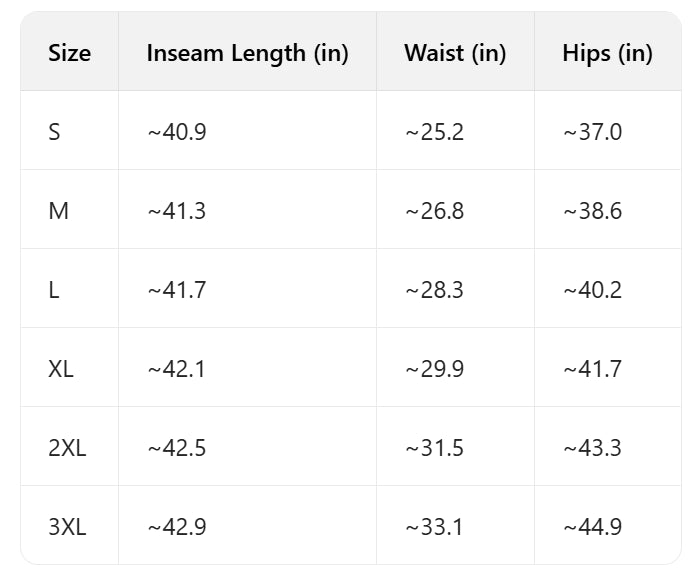Select the Waist (in) column header
Image resolution: width=696 pixels, height=576 pixels.
[x=455, y=53]
